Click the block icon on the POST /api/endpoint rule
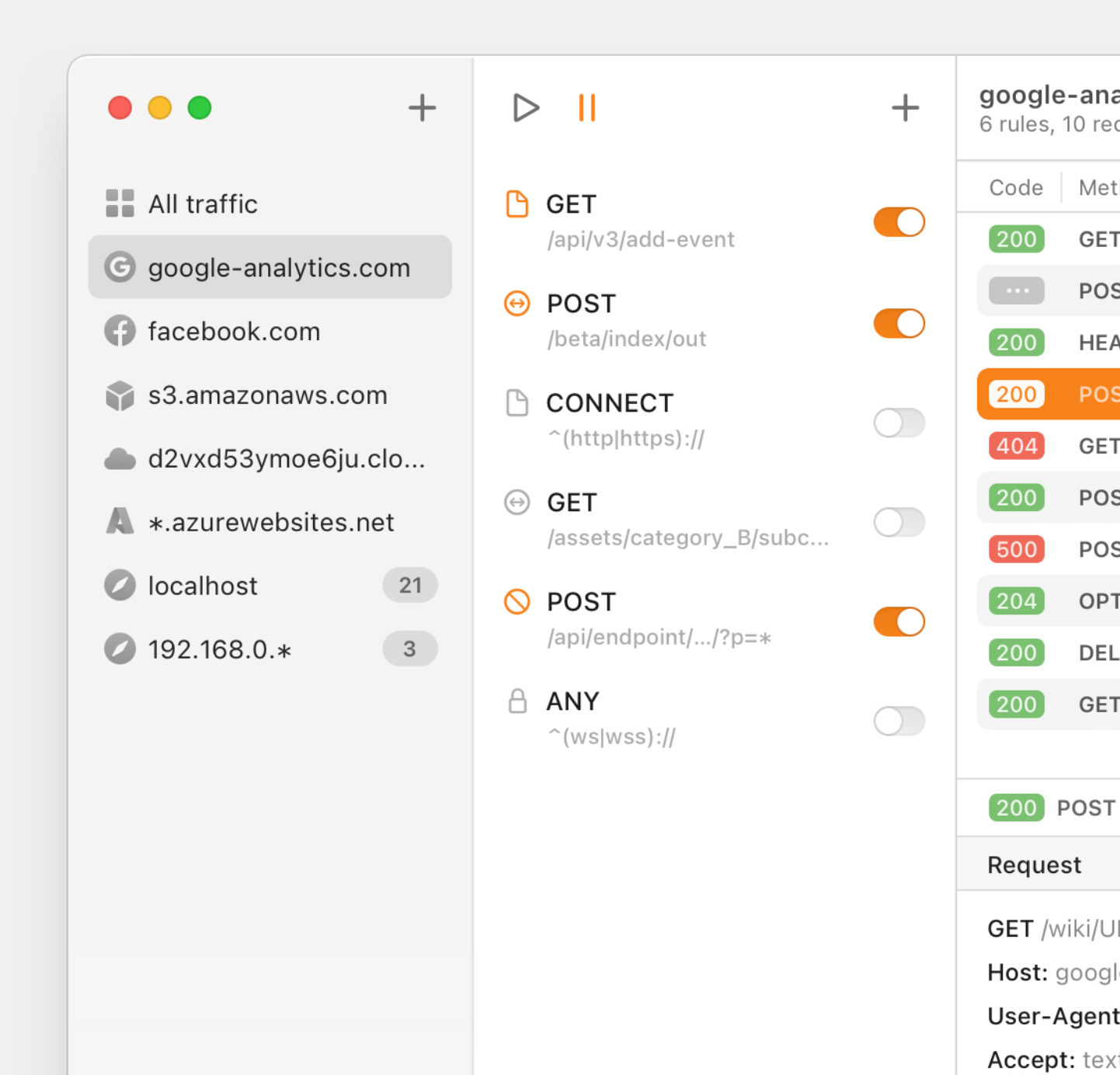This screenshot has width=1120, height=1075. [517, 602]
